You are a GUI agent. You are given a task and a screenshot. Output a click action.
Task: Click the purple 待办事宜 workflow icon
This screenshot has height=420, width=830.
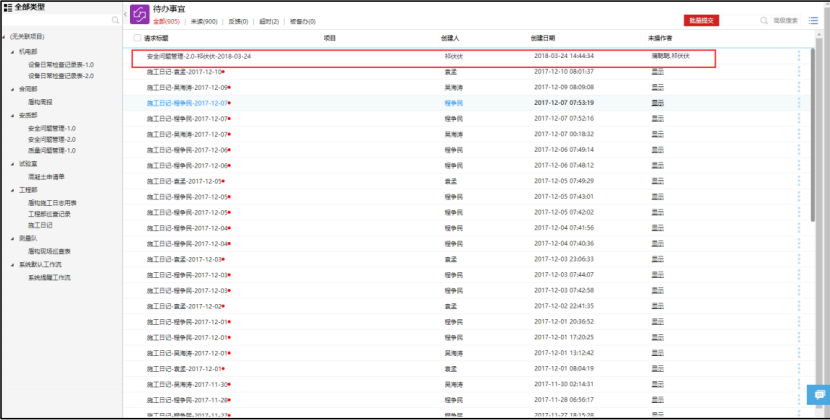140,14
